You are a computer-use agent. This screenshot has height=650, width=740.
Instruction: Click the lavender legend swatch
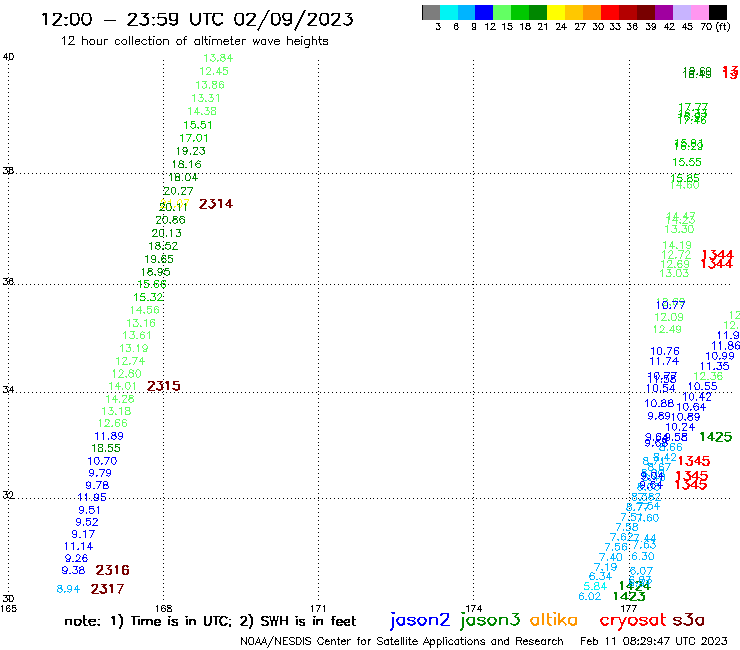click(x=681, y=12)
